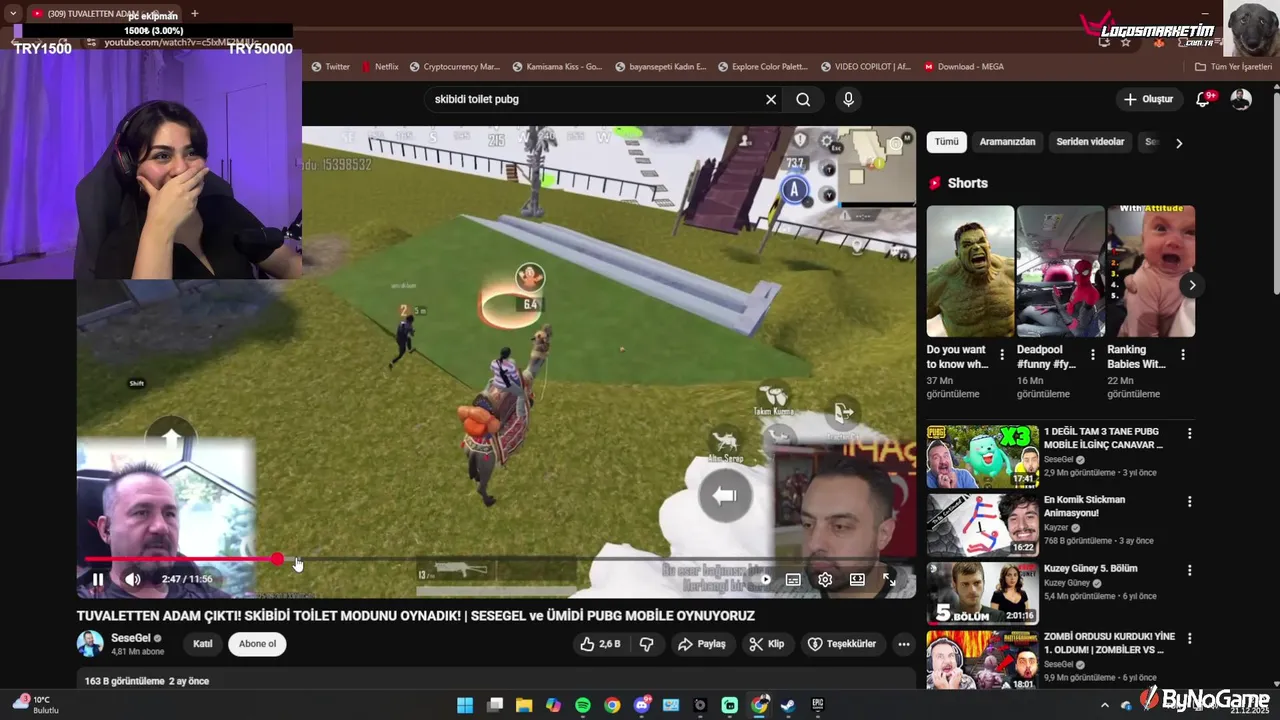Open options for 'Do you want to know' short

[1002, 355]
